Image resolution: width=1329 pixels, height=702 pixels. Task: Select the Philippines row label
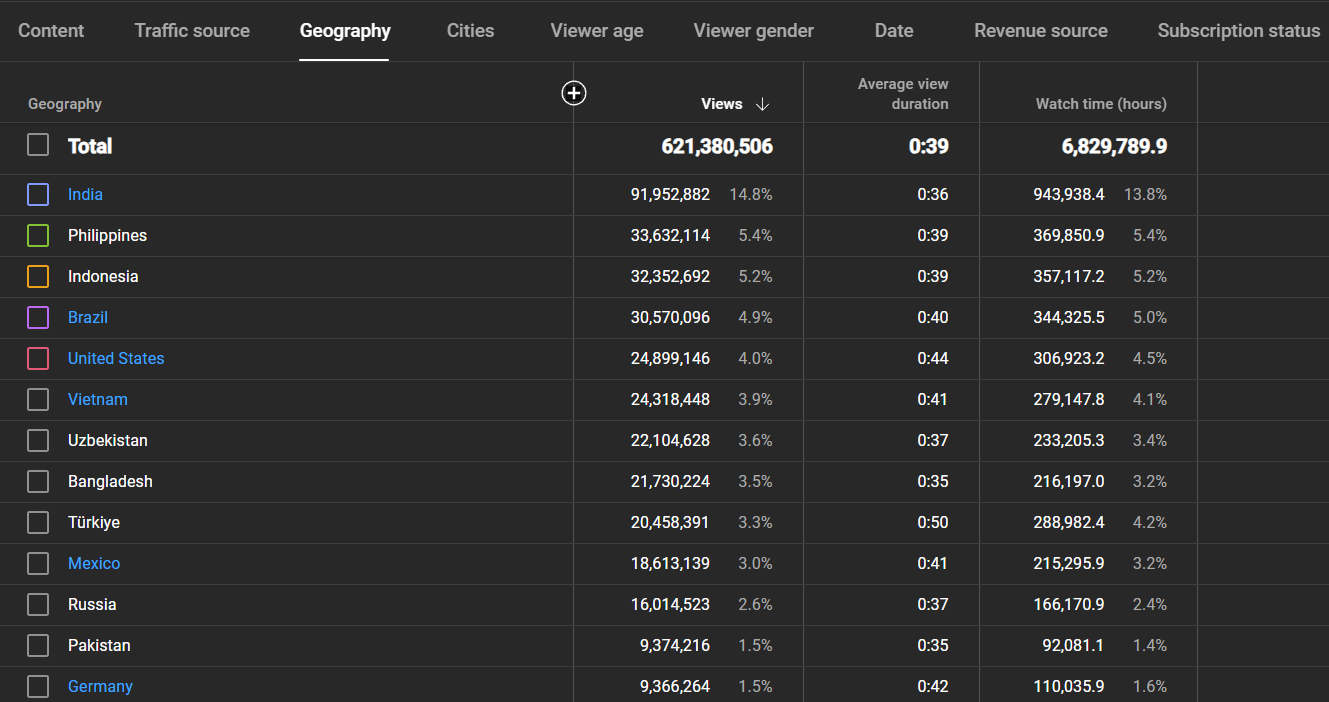coord(107,235)
